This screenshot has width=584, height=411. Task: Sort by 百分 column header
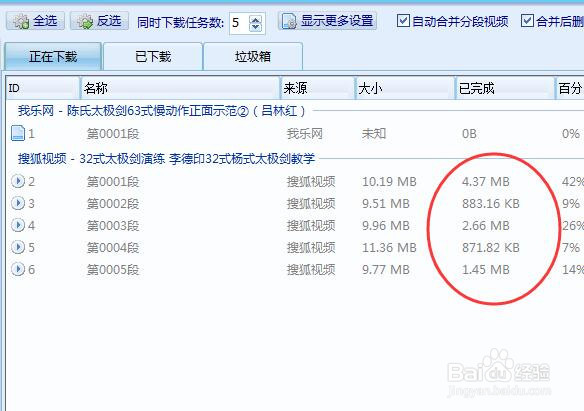click(x=570, y=88)
